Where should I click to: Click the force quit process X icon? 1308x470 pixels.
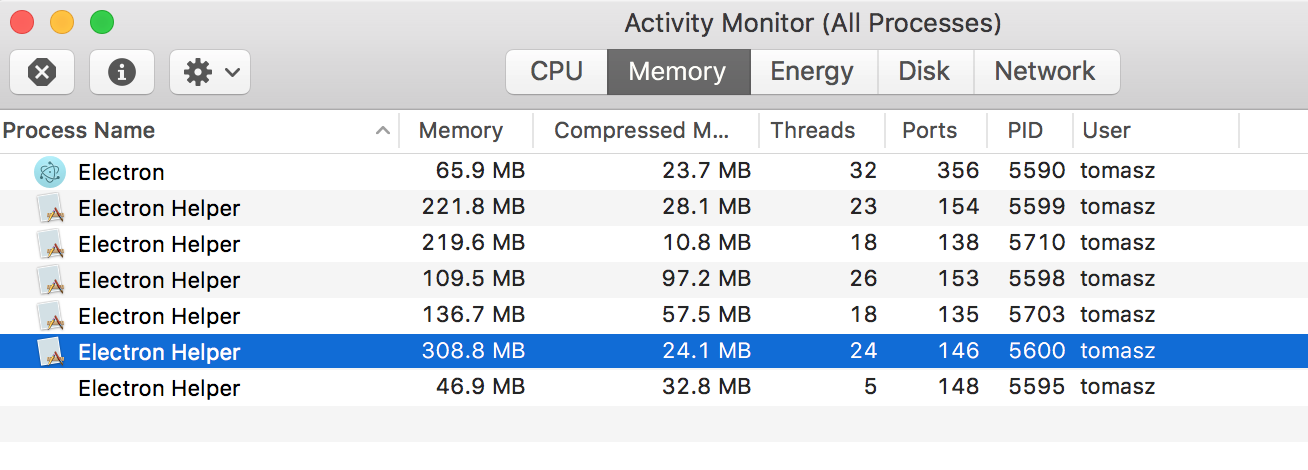pos(42,72)
